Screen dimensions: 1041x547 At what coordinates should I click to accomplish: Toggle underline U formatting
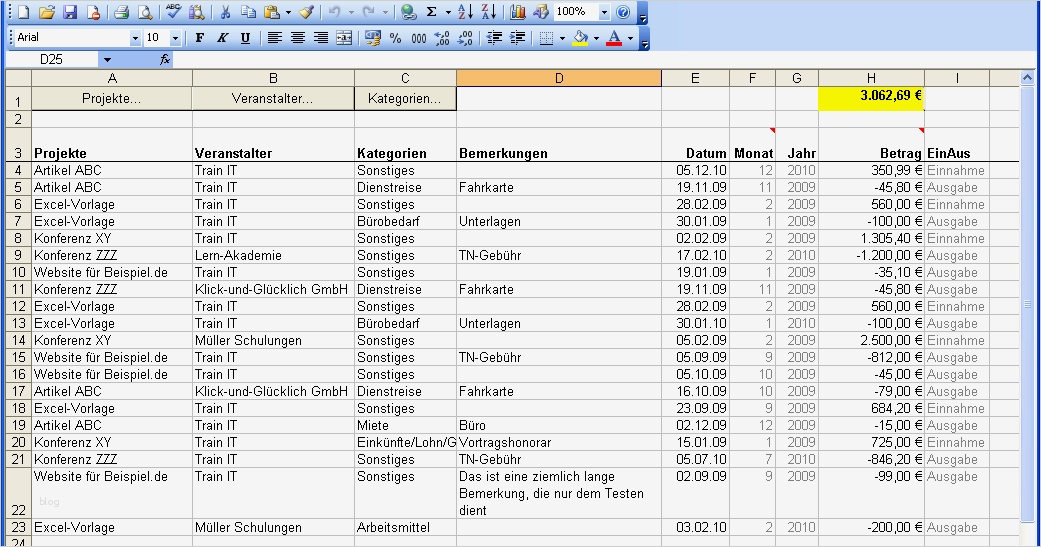tap(245, 38)
